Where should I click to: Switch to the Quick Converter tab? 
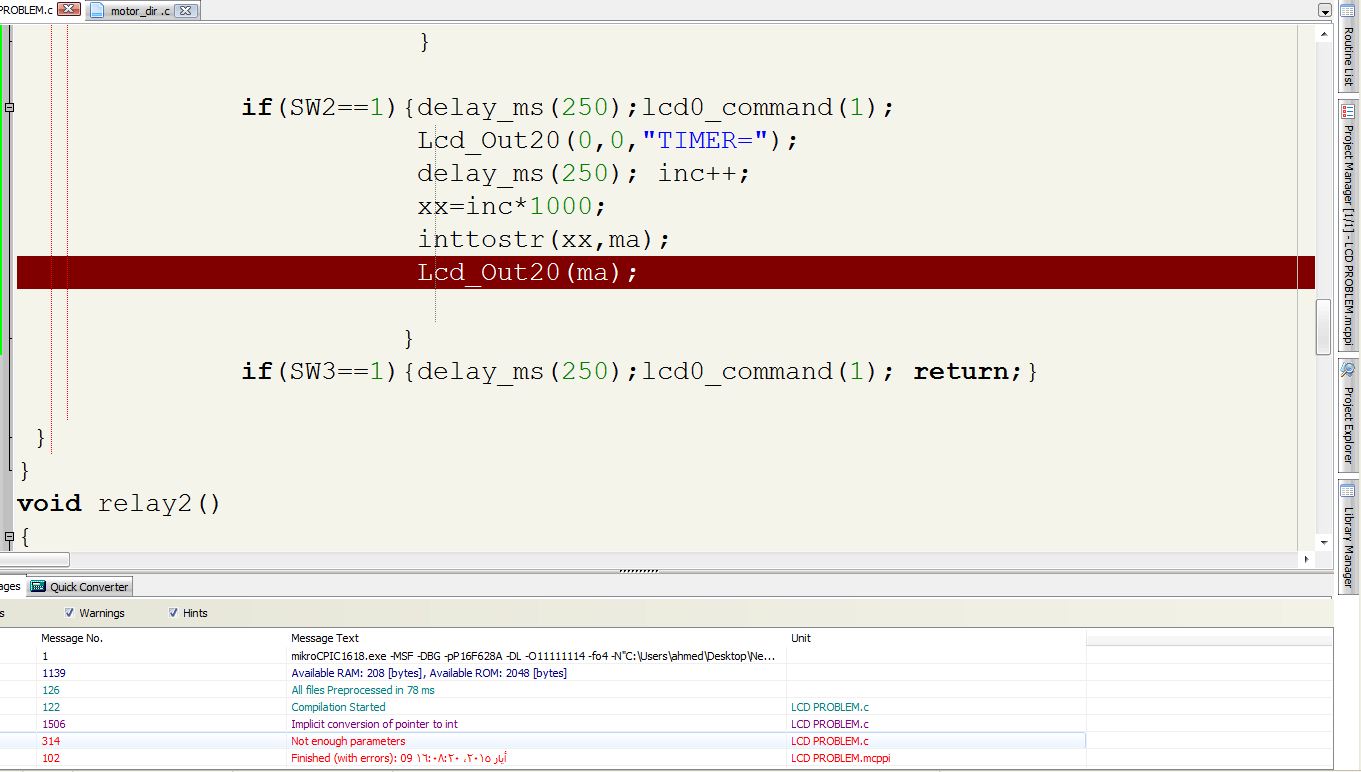coord(80,587)
